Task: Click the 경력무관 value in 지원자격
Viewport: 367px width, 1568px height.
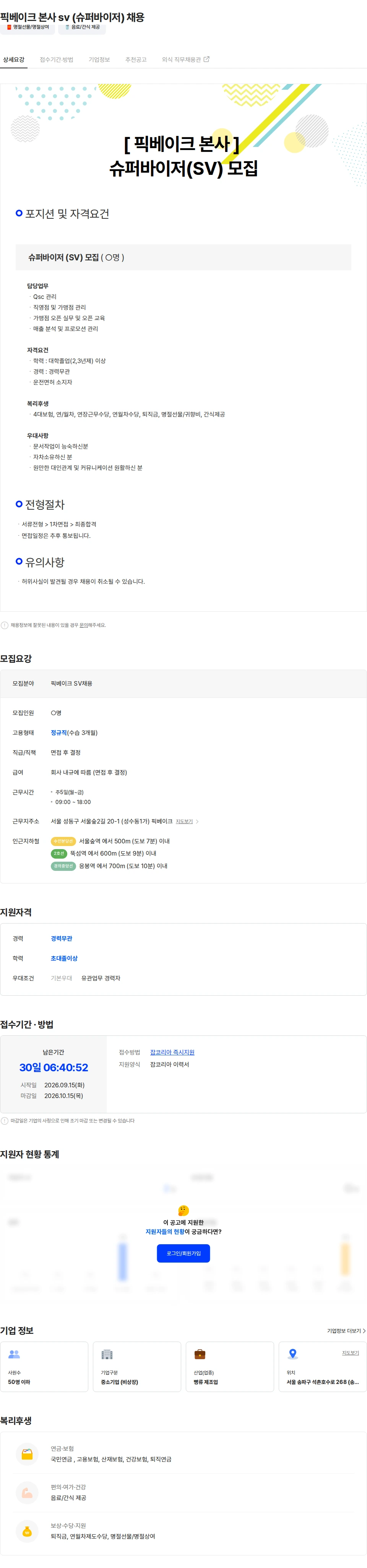Action: coord(62,938)
